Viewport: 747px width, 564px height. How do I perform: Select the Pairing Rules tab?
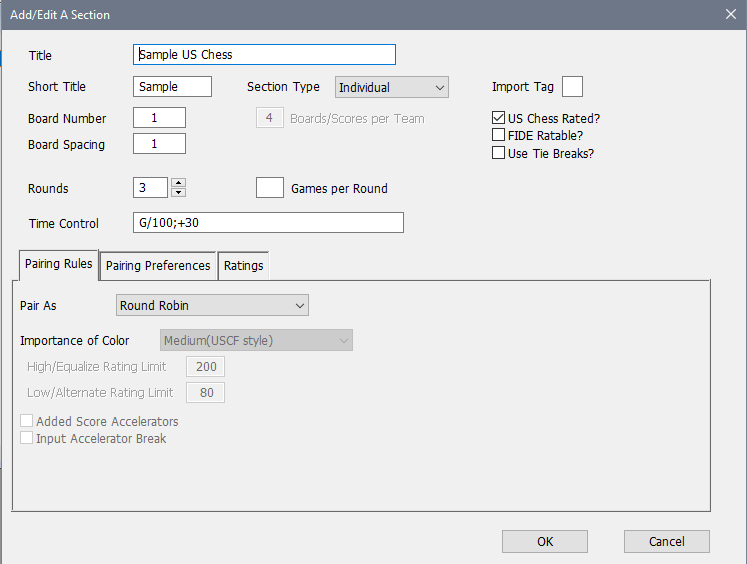(x=59, y=264)
